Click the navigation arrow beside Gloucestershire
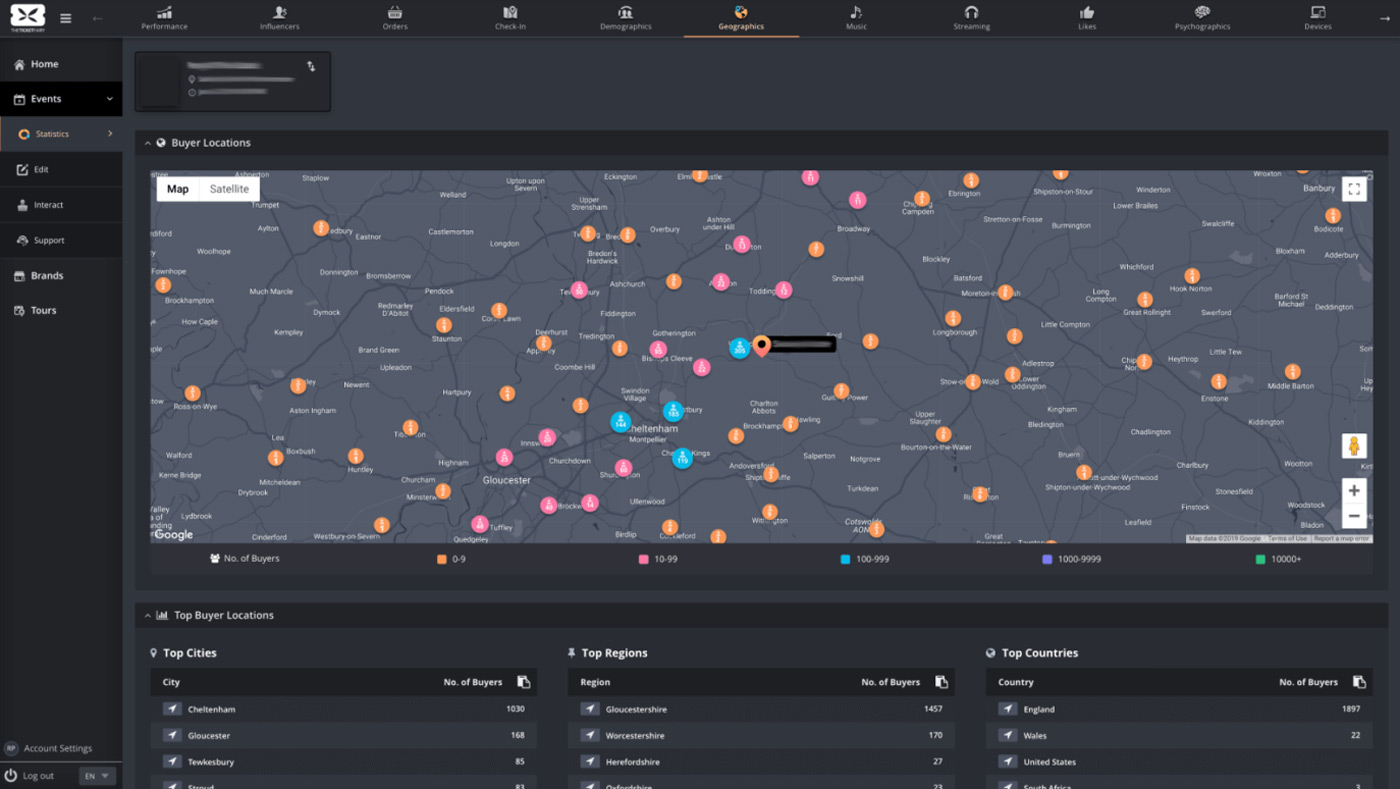The width and height of the screenshot is (1400, 789). coord(589,708)
